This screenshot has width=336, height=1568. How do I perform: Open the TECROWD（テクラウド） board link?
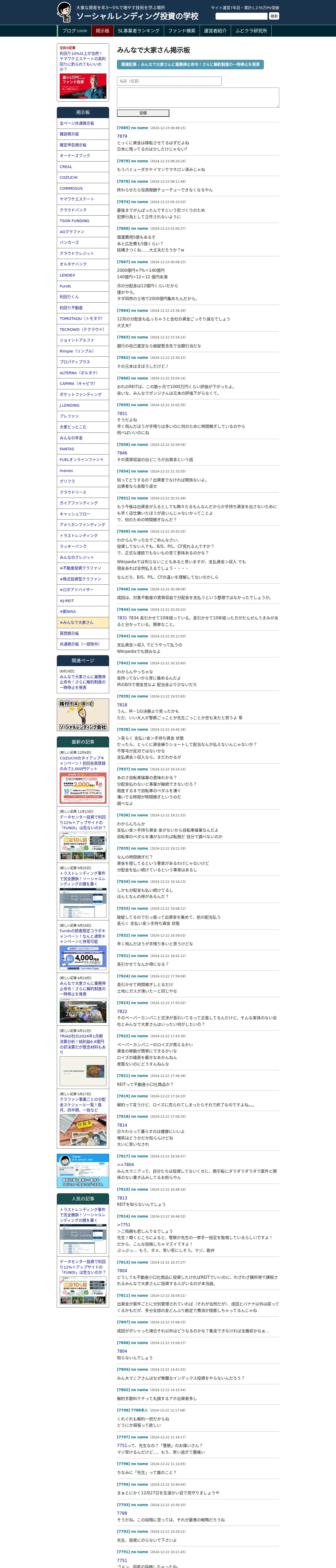pos(83,329)
